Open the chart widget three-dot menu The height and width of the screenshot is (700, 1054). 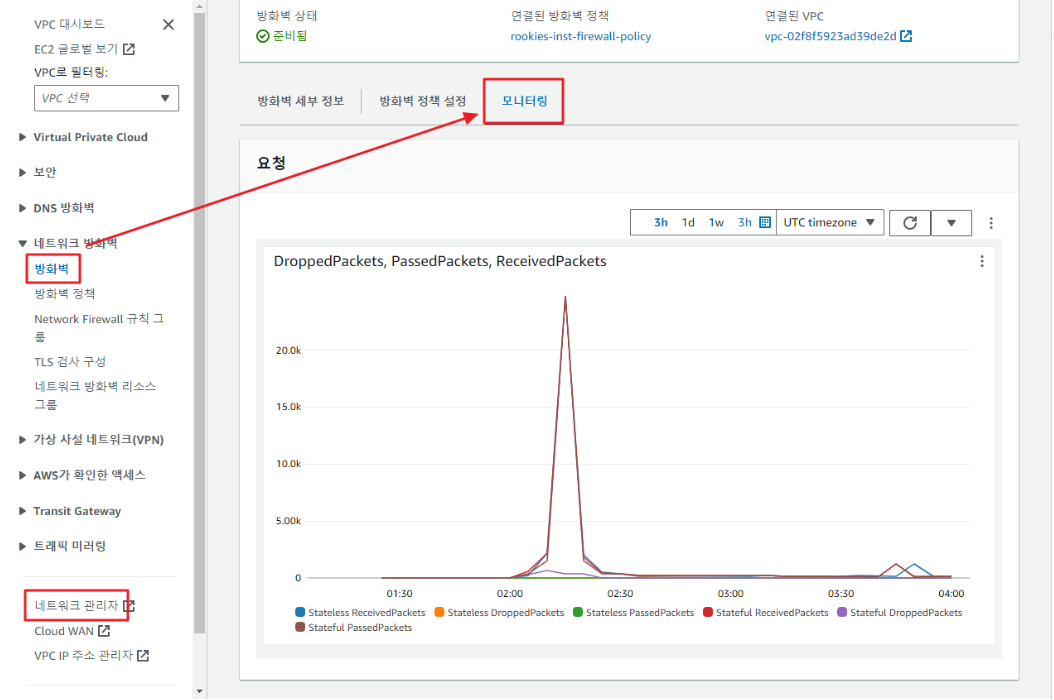click(x=981, y=261)
